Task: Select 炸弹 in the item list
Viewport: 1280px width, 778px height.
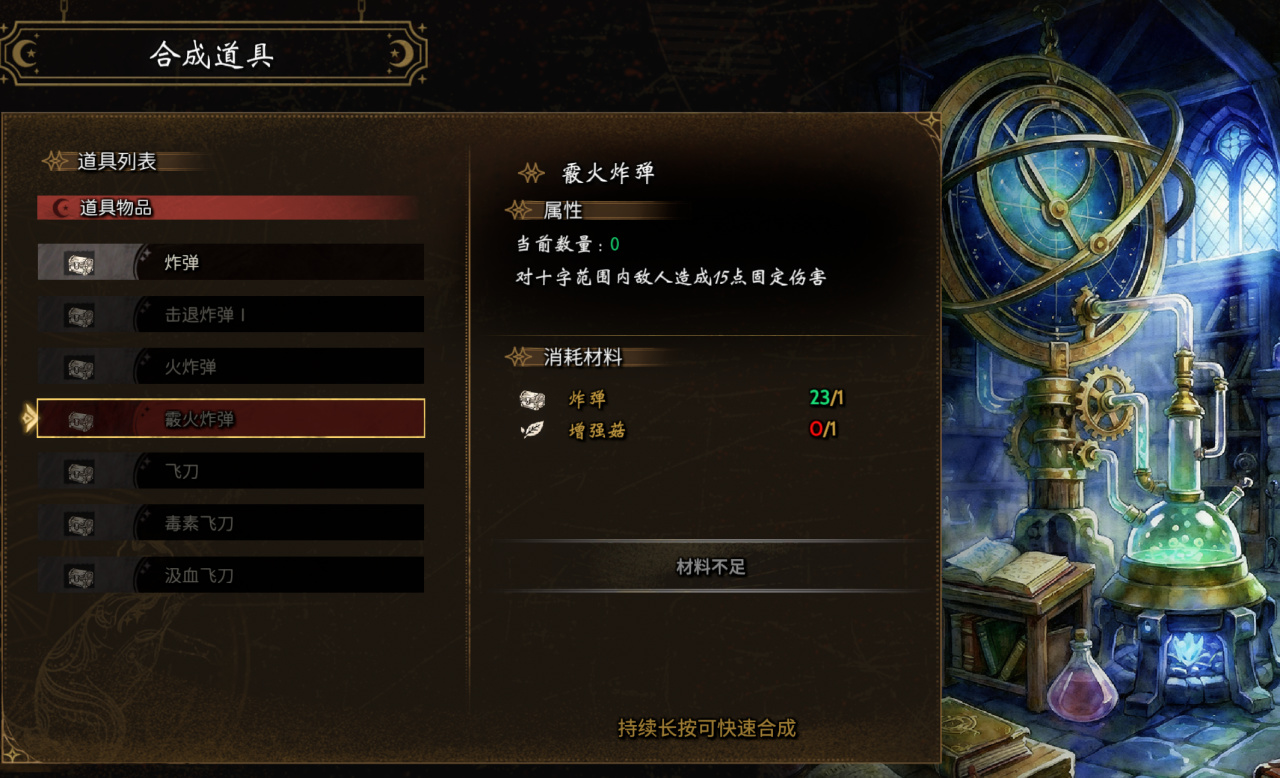Action: 231,262
